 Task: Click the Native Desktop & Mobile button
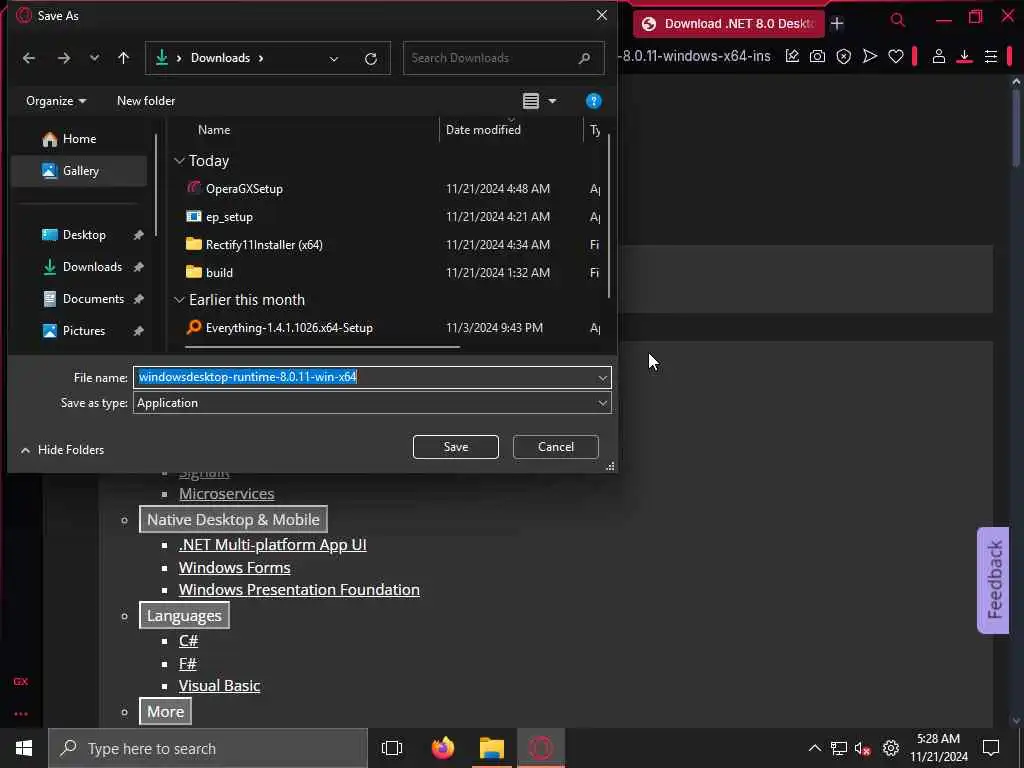click(233, 519)
